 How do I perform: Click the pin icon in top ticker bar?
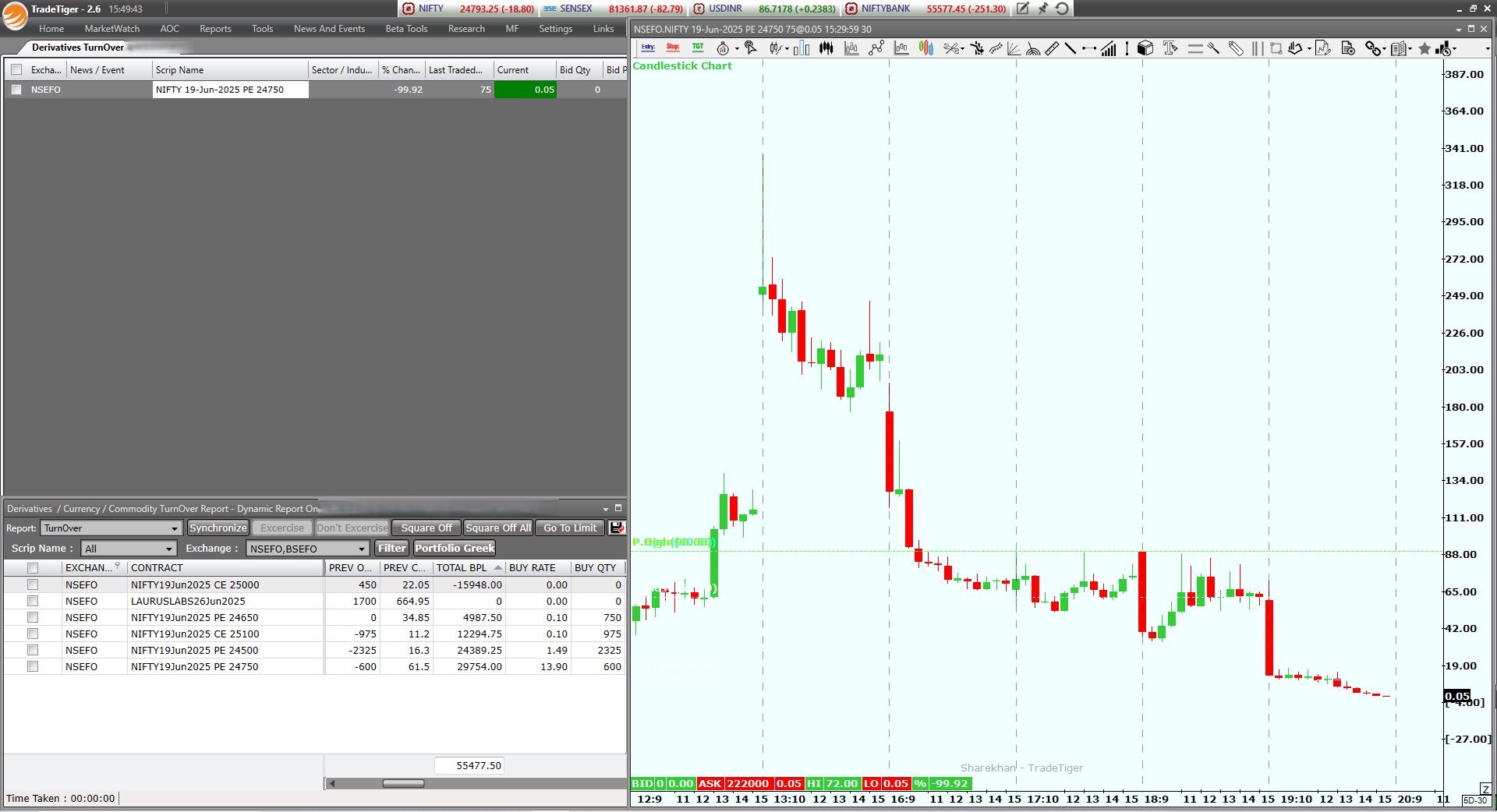tap(1042, 9)
